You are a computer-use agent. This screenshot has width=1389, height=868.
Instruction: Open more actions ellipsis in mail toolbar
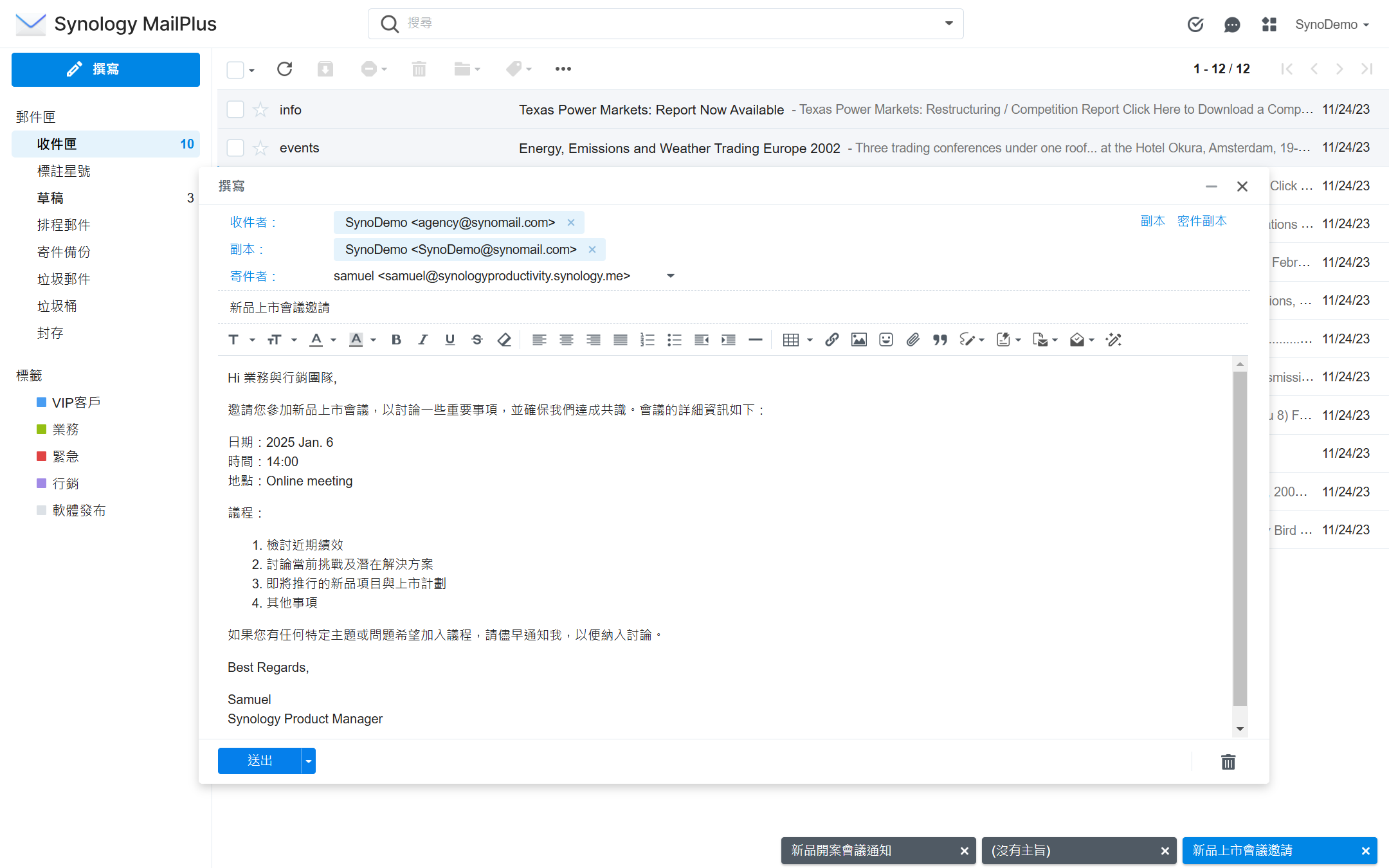(563, 69)
